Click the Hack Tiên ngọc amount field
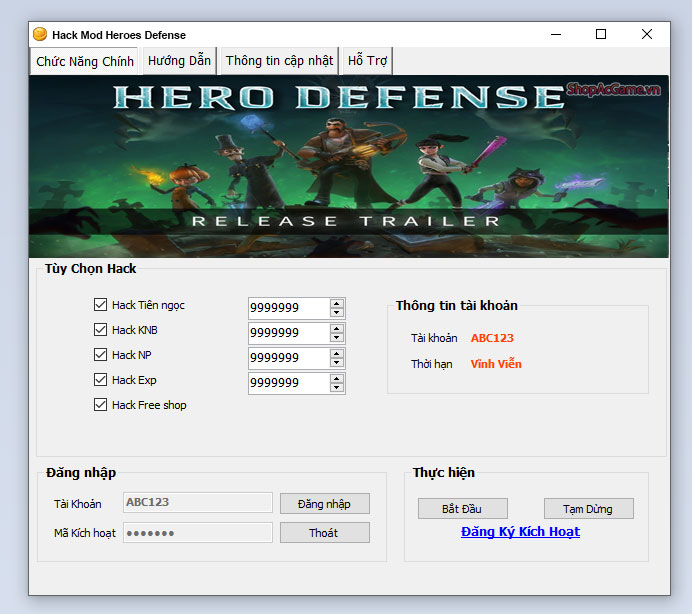The height and width of the screenshot is (616, 693). coord(289,308)
